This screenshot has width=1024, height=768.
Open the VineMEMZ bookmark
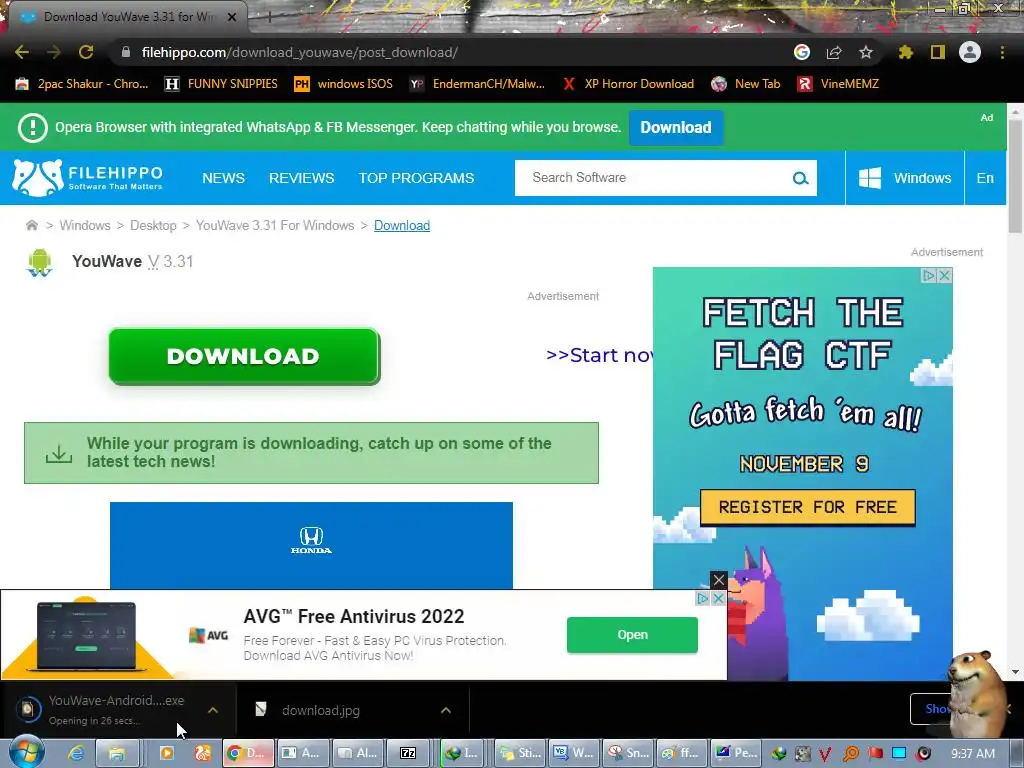838,84
